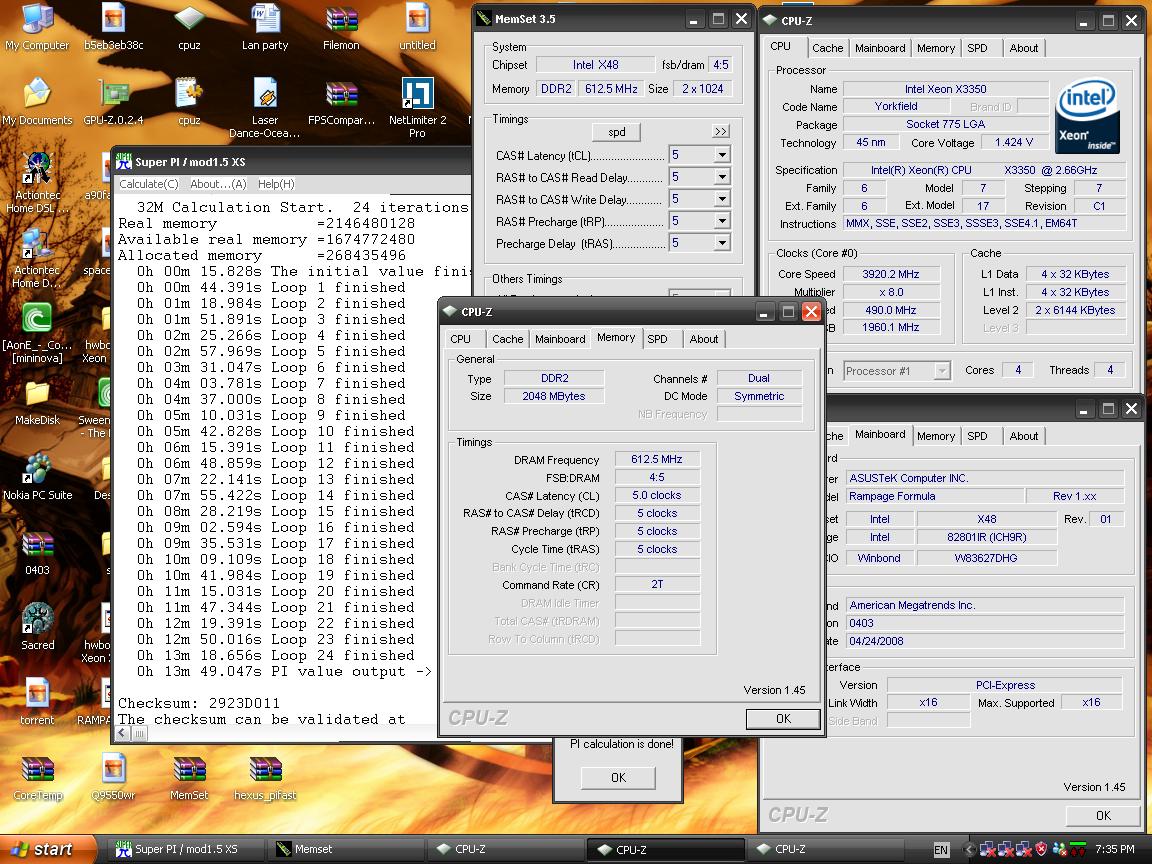The width and height of the screenshot is (1152, 864).
Task: Click Intel Xeon X3350 name field
Action: point(946,89)
